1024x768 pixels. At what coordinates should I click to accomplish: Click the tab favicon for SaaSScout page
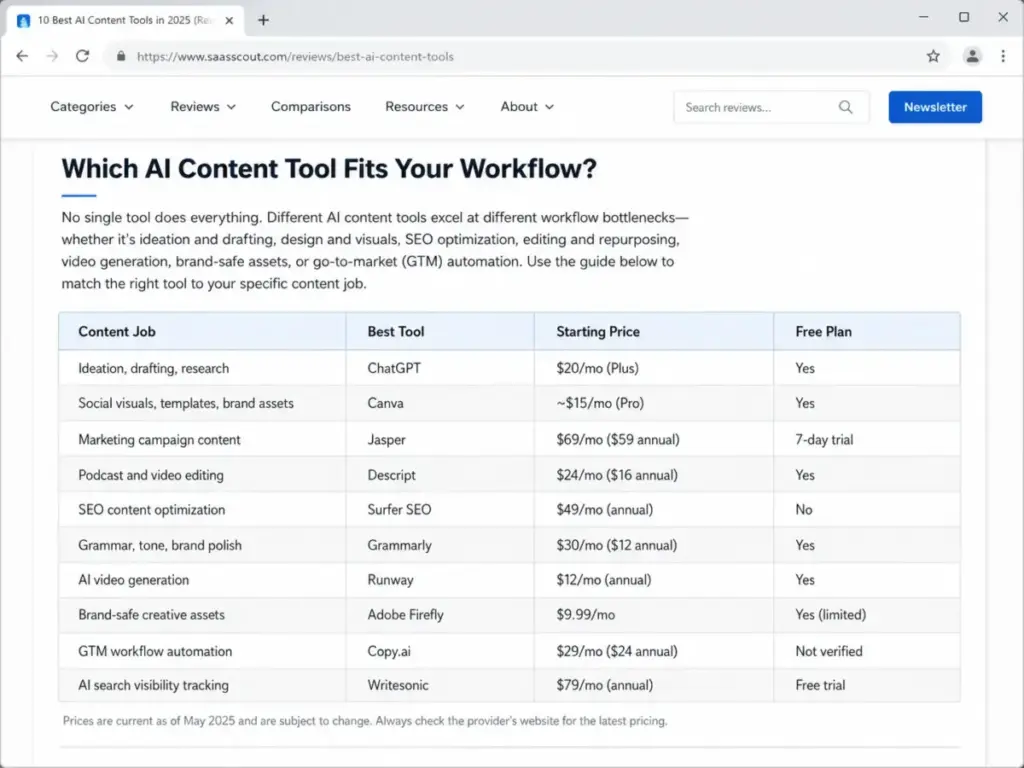(x=24, y=21)
